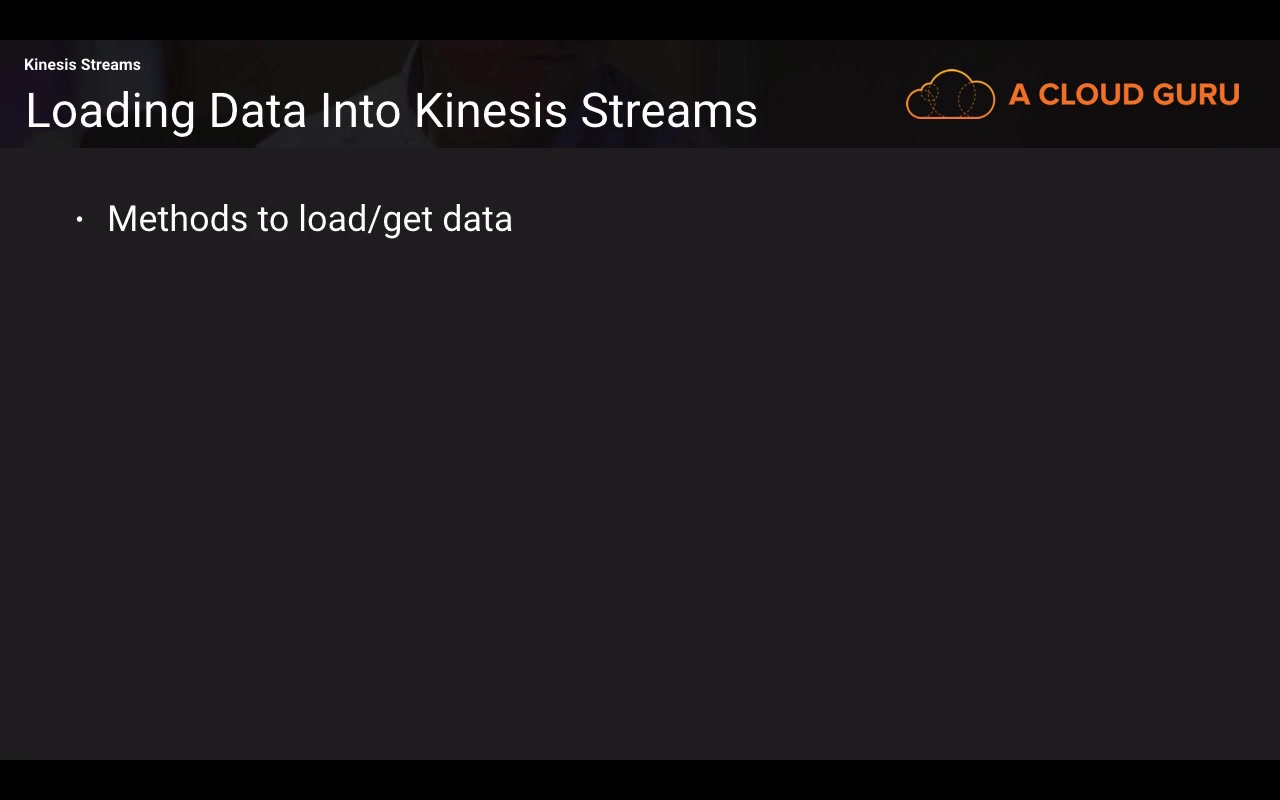
Task: Click the word CLOUD in the logo
Action: [x=1096, y=95]
